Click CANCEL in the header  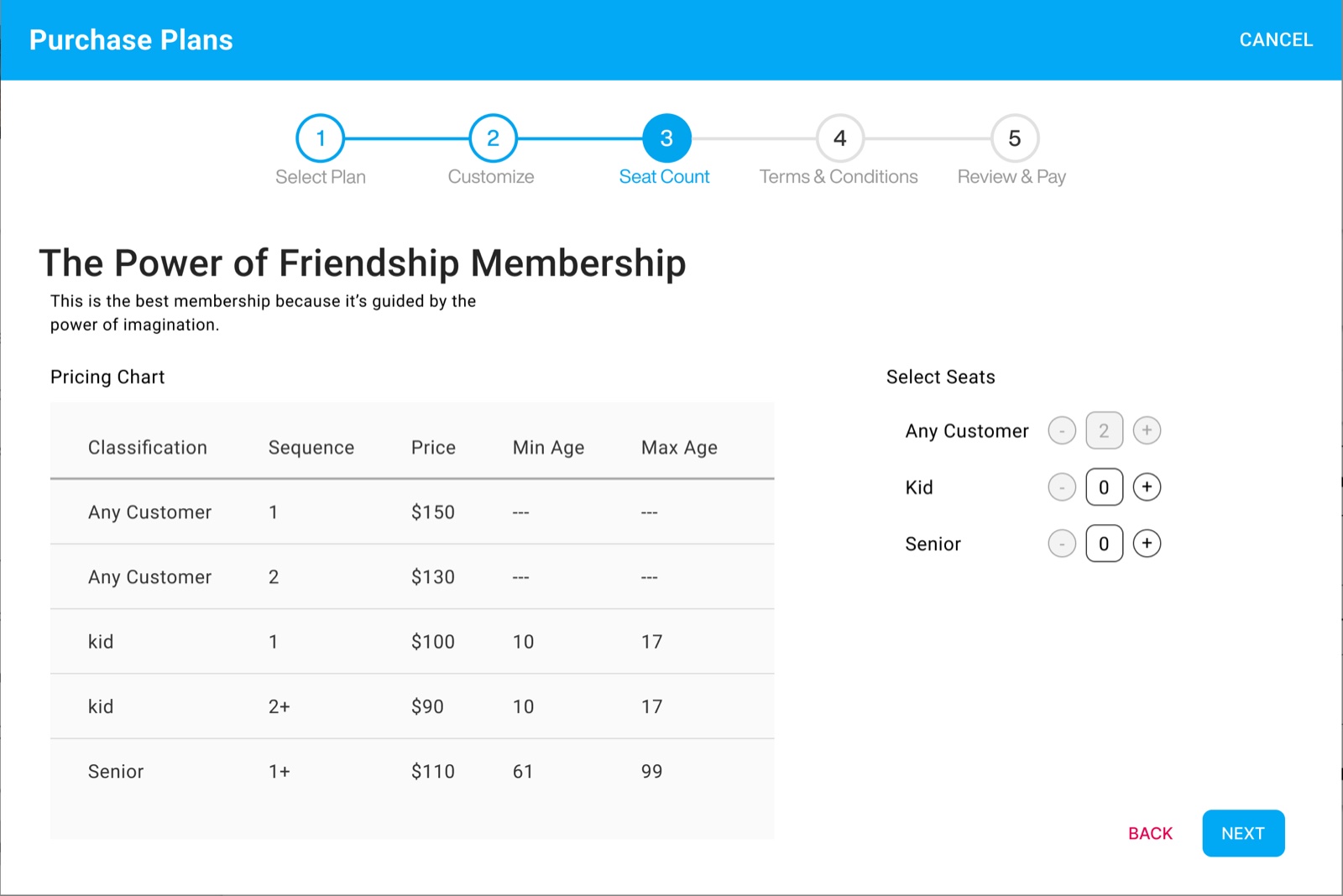(1276, 39)
